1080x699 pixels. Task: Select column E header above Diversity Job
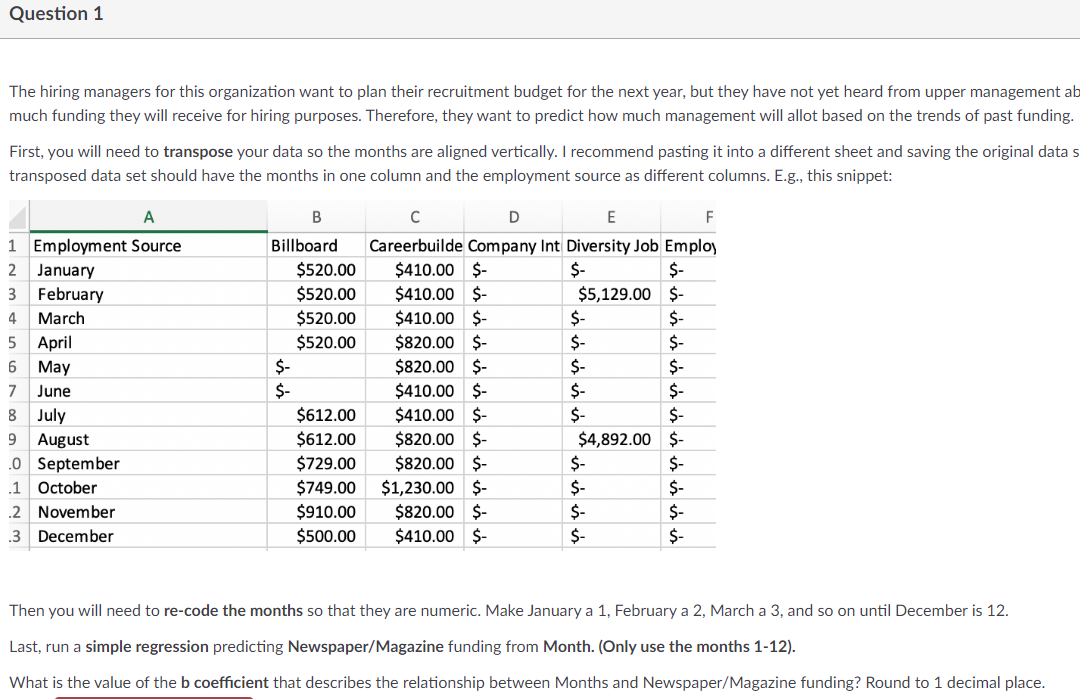[611, 217]
